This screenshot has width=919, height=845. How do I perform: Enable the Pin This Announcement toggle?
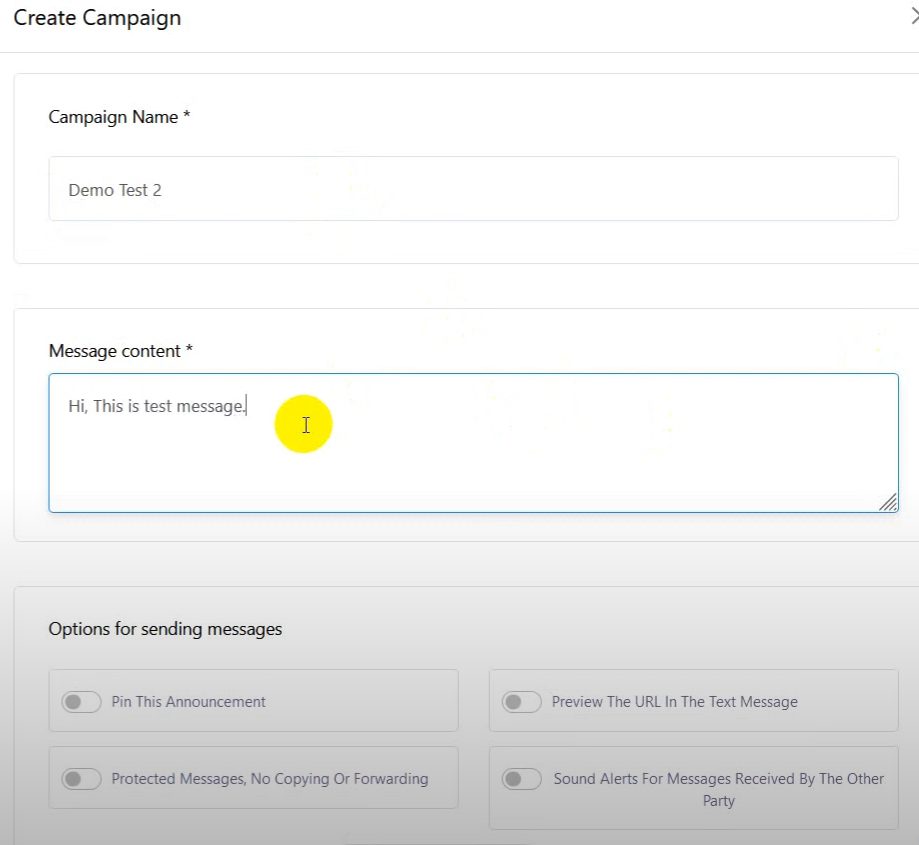[81, 702]
